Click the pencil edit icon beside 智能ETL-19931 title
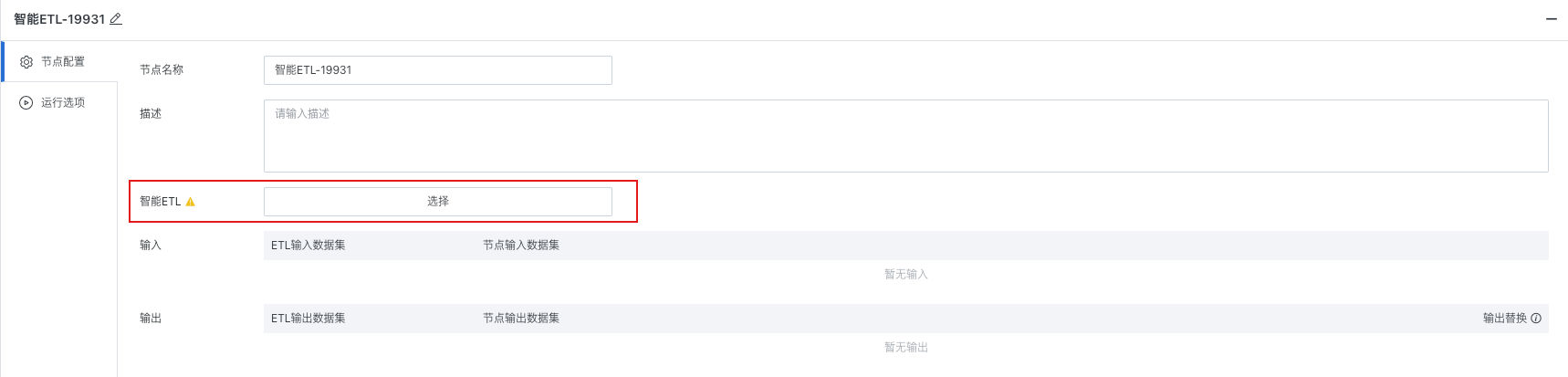1568x377 pixels. (116, 19)
